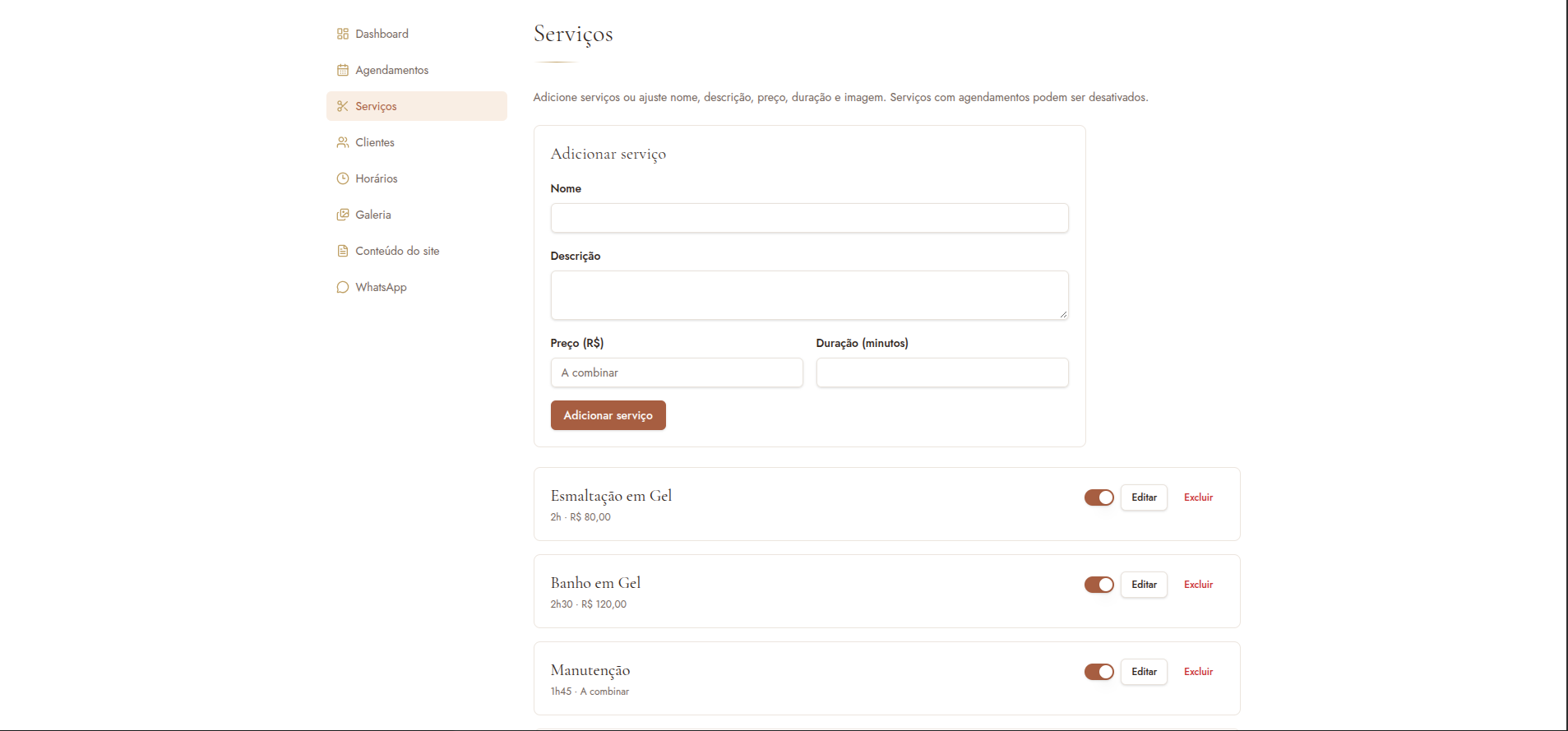The height and width of the screenshot is (731, 1568).
Task: Click the Duração (minutos) field
Action: pyautogui.click(x=942, y=372)
